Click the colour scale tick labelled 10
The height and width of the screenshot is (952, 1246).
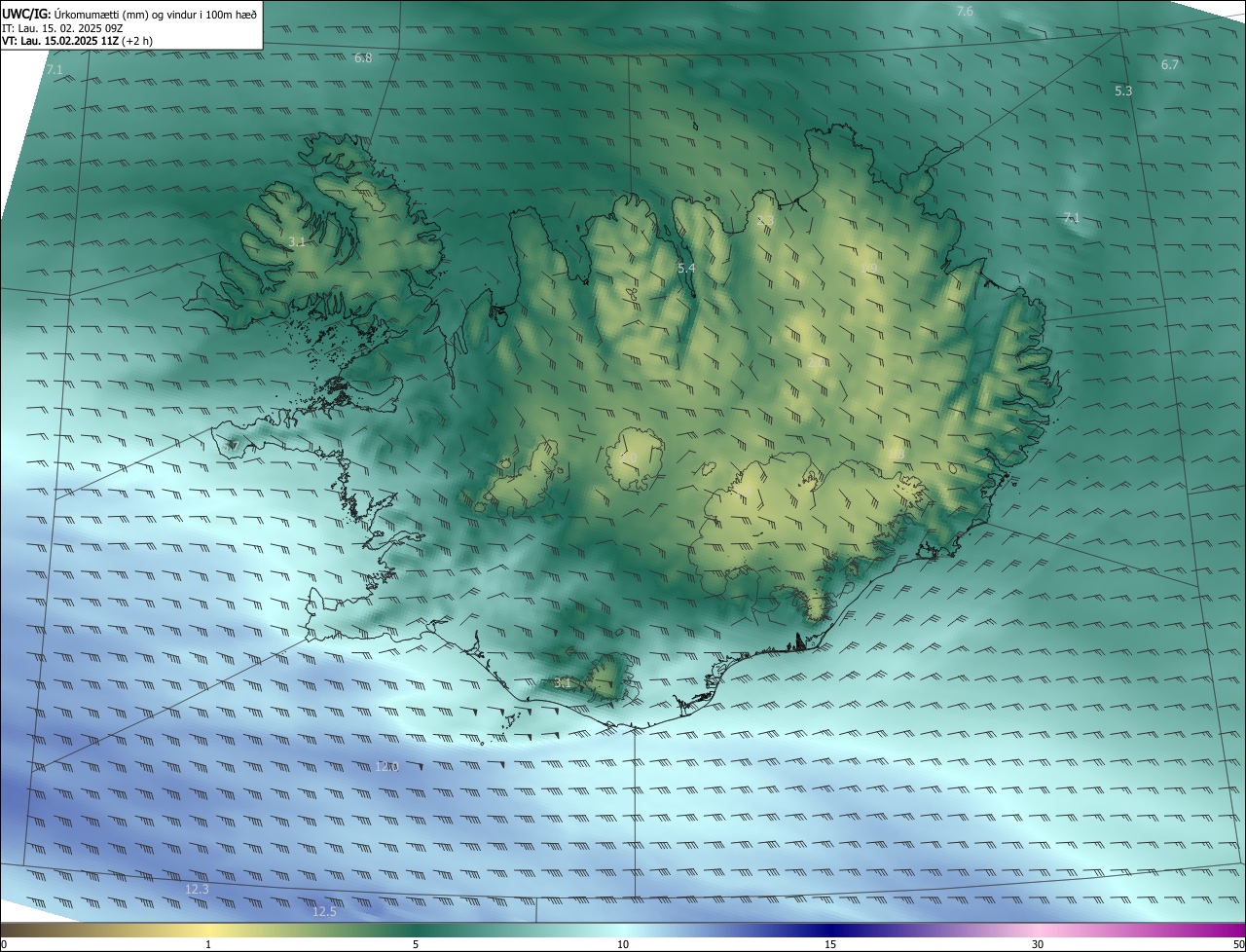[x=623, y=945]
